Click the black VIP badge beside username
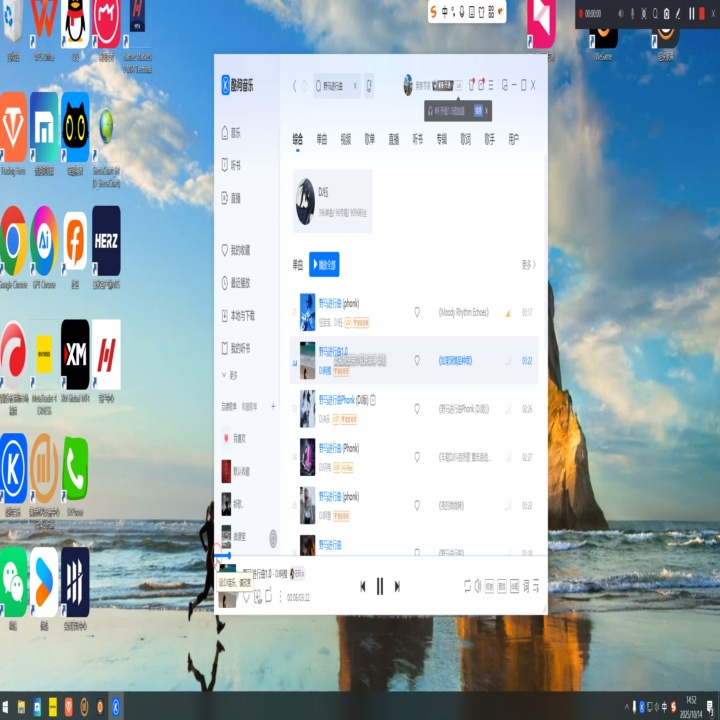The image size is (720, 720). click(443, 85)
